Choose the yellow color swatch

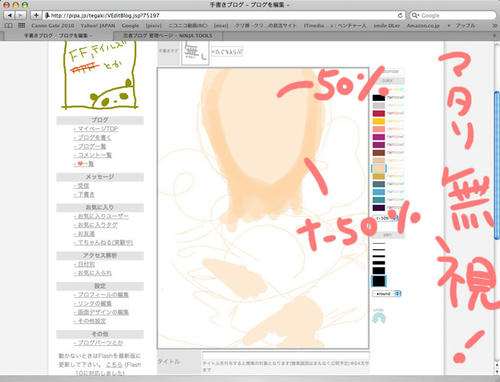point(379,121)
